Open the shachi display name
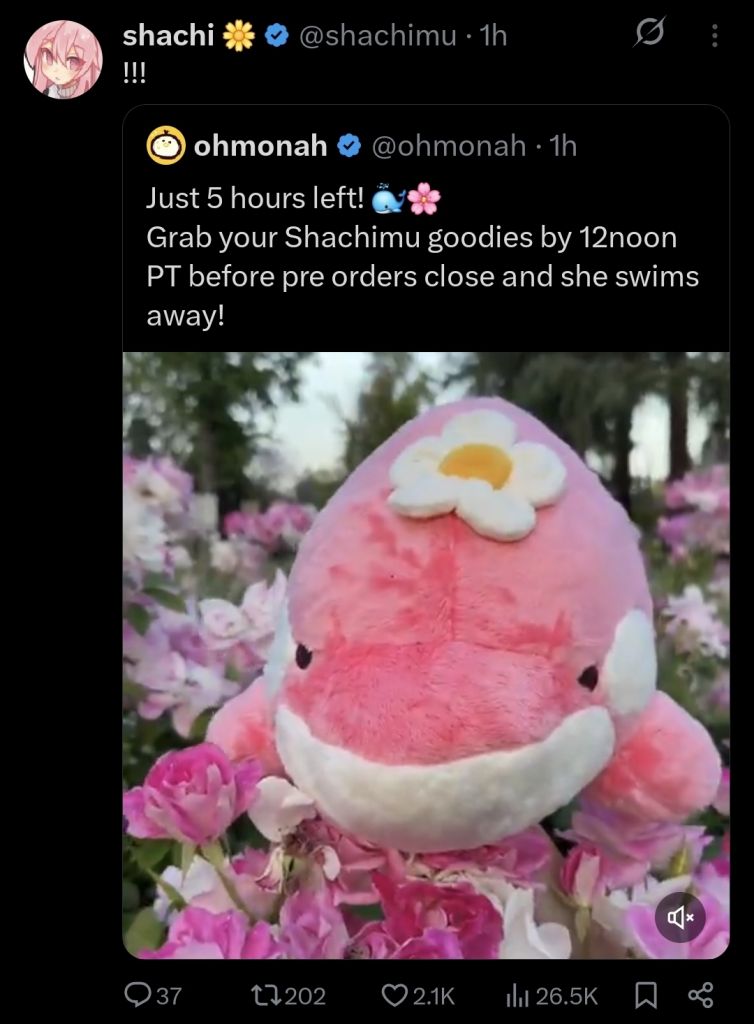 (x=168, y=35)
